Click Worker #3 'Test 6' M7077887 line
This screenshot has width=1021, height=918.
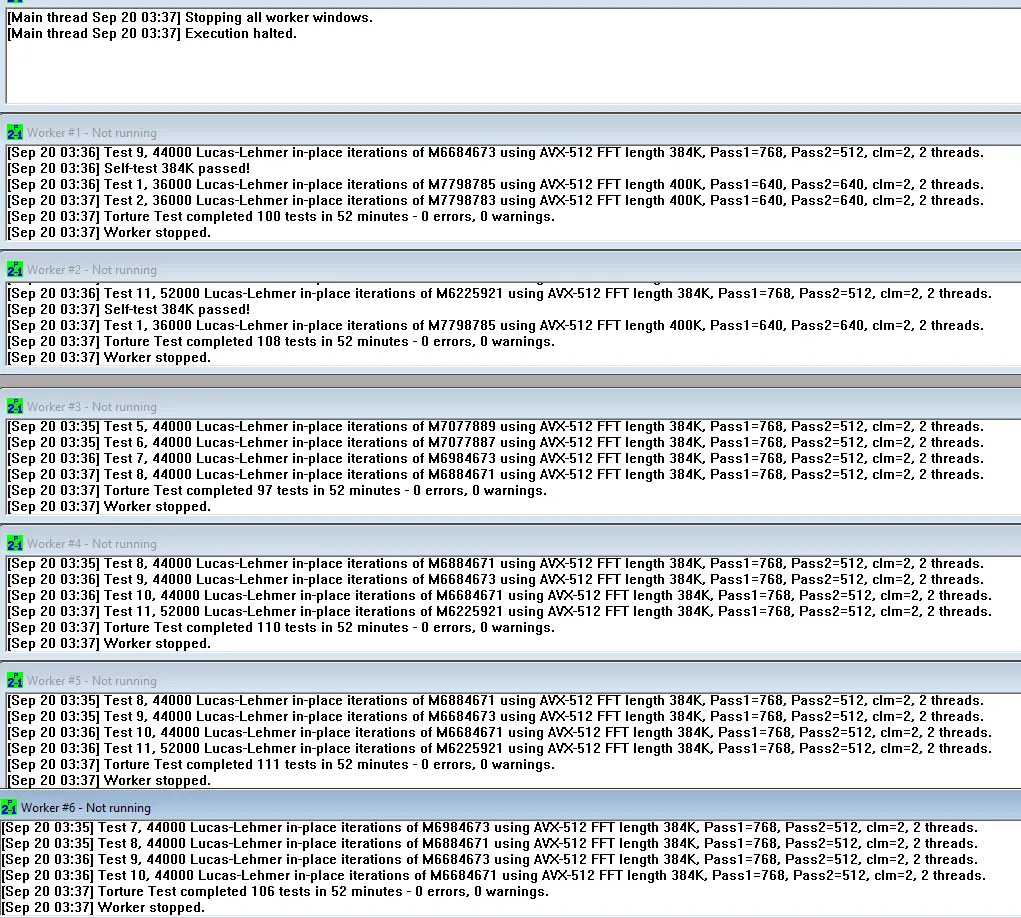point(496,442)
